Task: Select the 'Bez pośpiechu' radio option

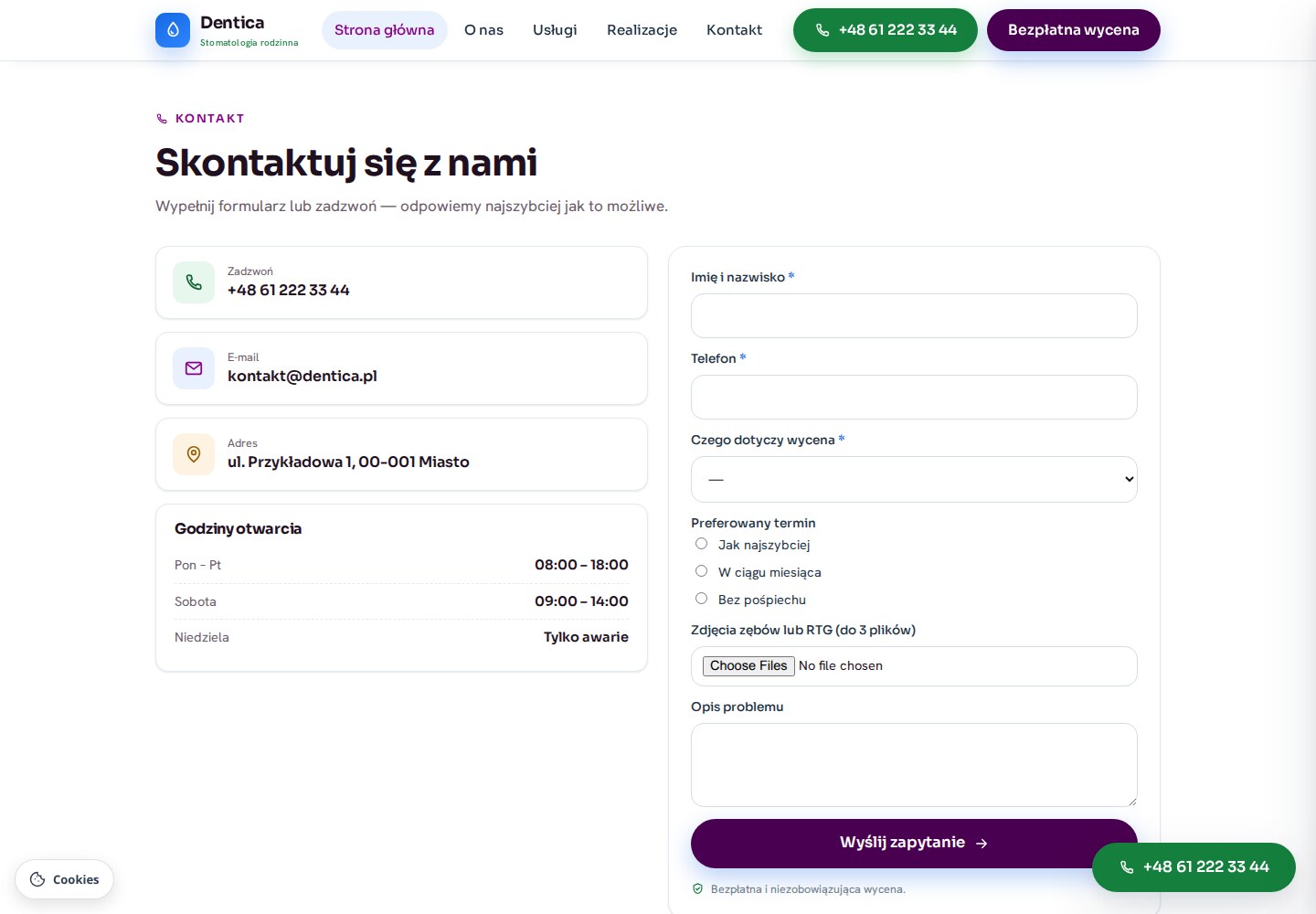Action: [x=701, y=599]
